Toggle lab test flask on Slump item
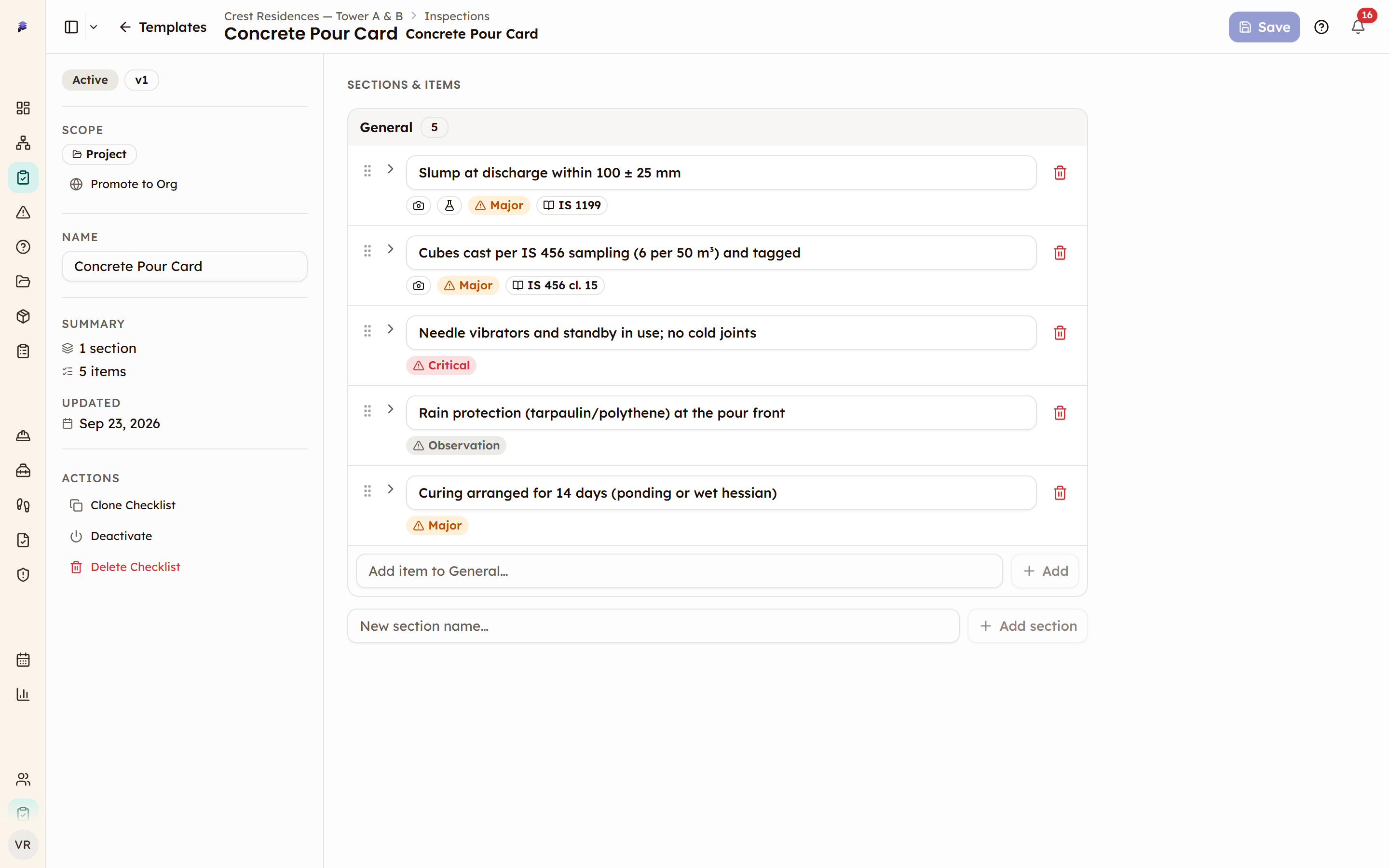Image resolution: width=1389 pixels, height=868 pixels. [449, 205]
